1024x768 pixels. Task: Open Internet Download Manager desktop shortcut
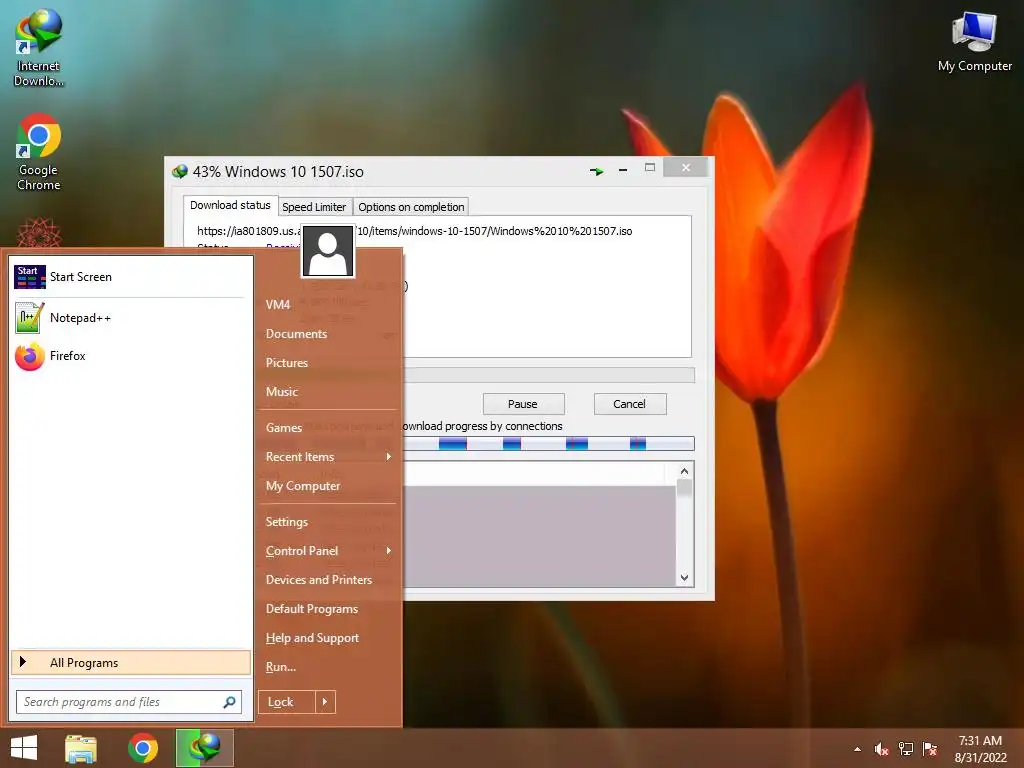pos(39,48)
